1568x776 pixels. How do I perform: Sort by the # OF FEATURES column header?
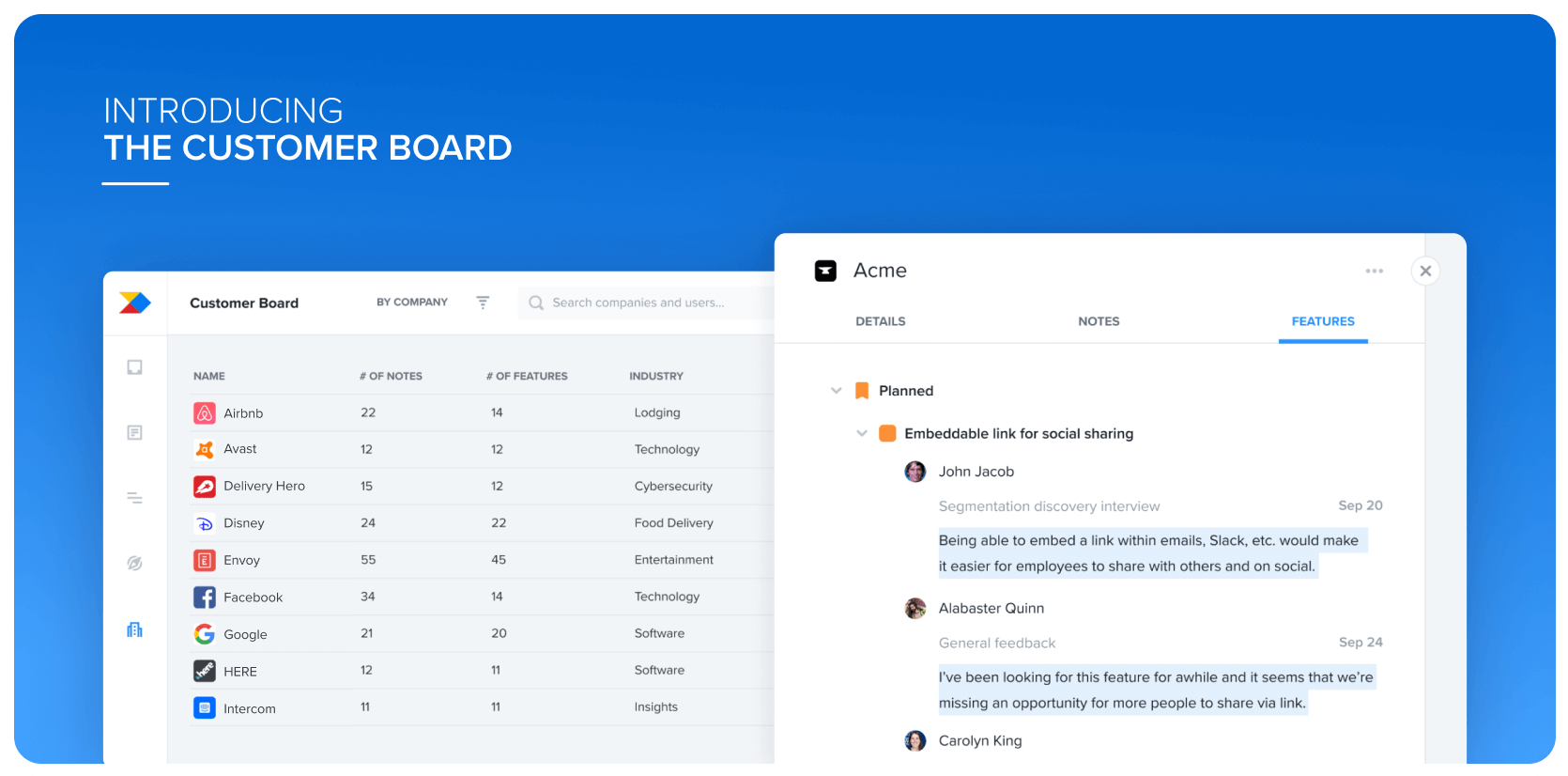[527, 376]
